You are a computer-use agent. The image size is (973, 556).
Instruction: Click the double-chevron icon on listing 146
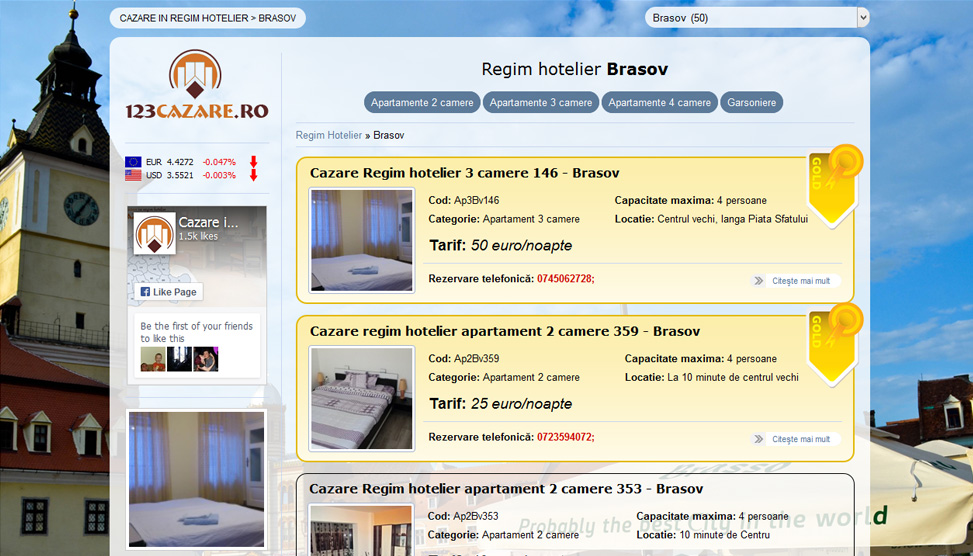tap(758, 281)
